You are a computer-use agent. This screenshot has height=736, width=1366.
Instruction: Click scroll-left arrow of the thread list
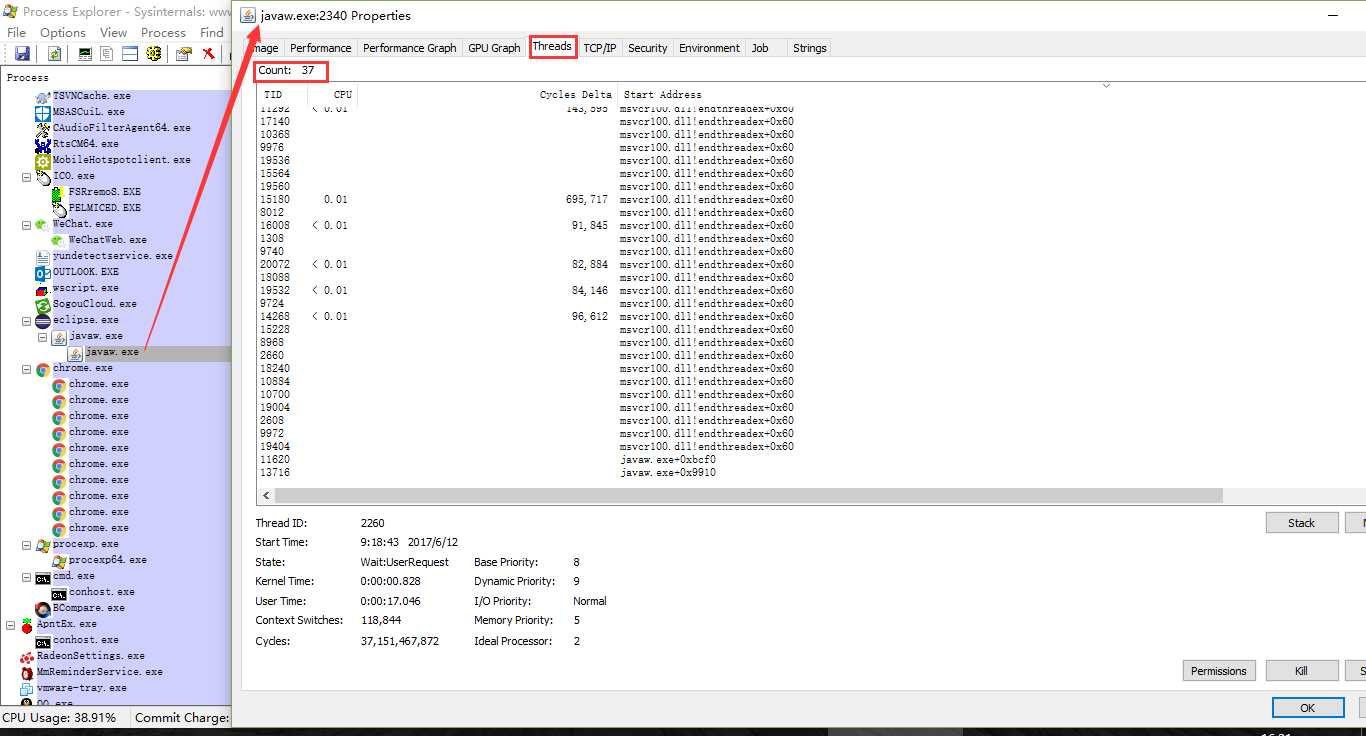tap(266, 495)
